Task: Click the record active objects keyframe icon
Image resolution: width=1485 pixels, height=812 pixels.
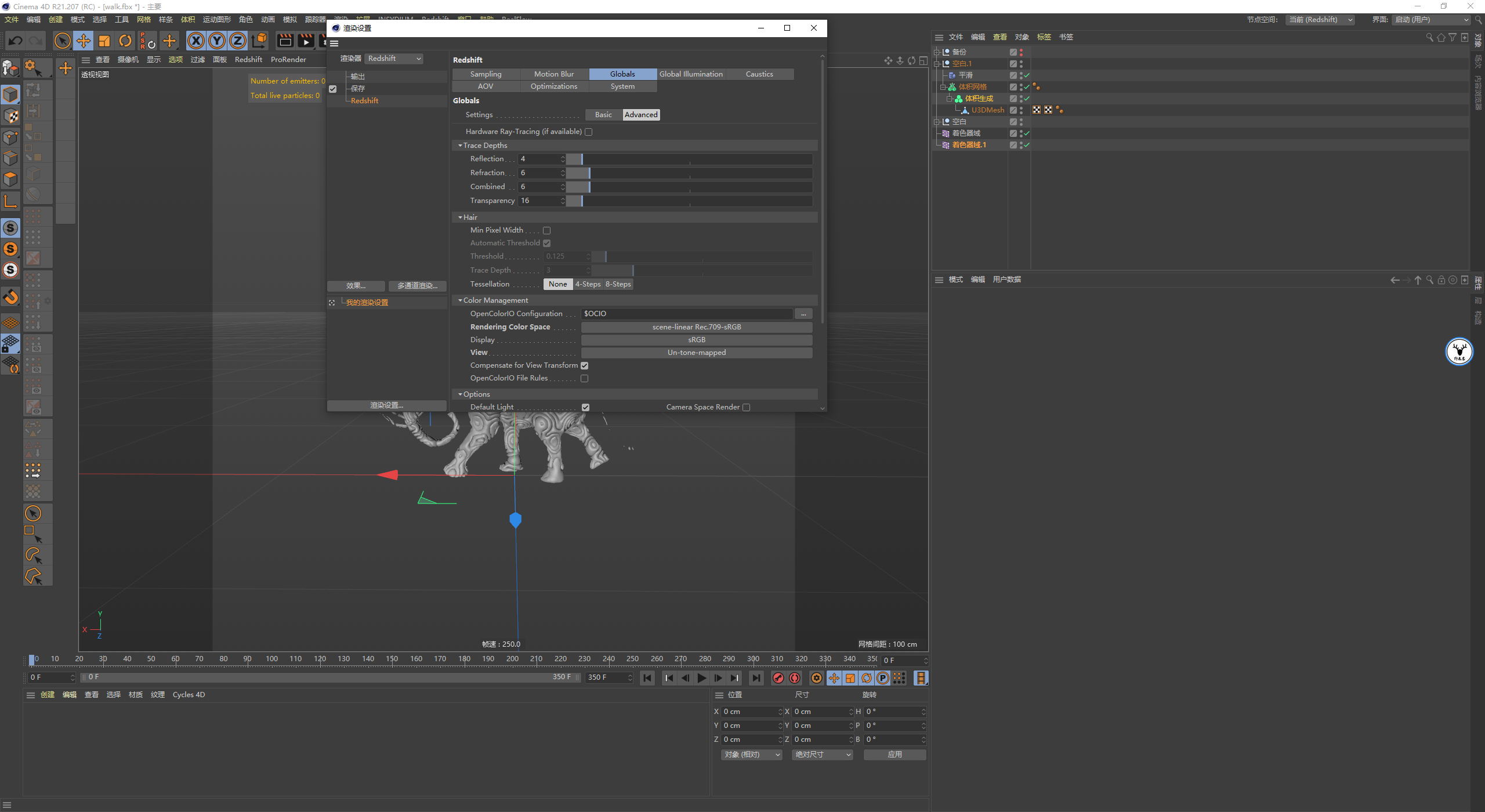Action: click(x=778, y=678)
